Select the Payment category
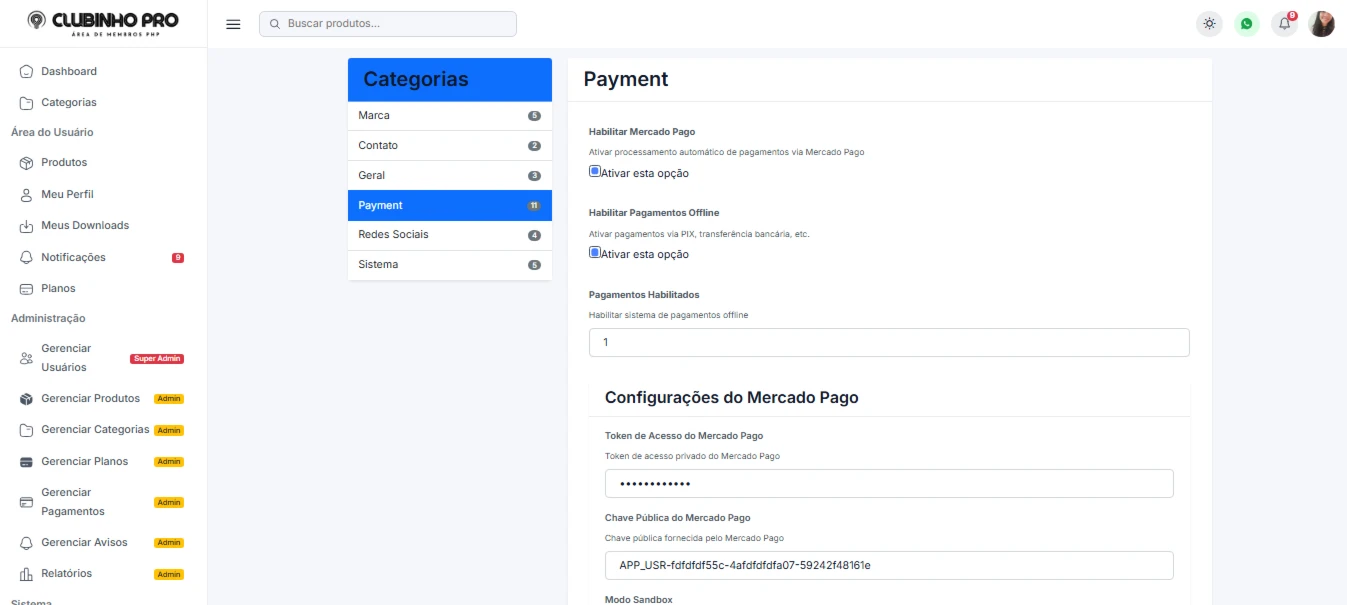 [x=450, y=205]
